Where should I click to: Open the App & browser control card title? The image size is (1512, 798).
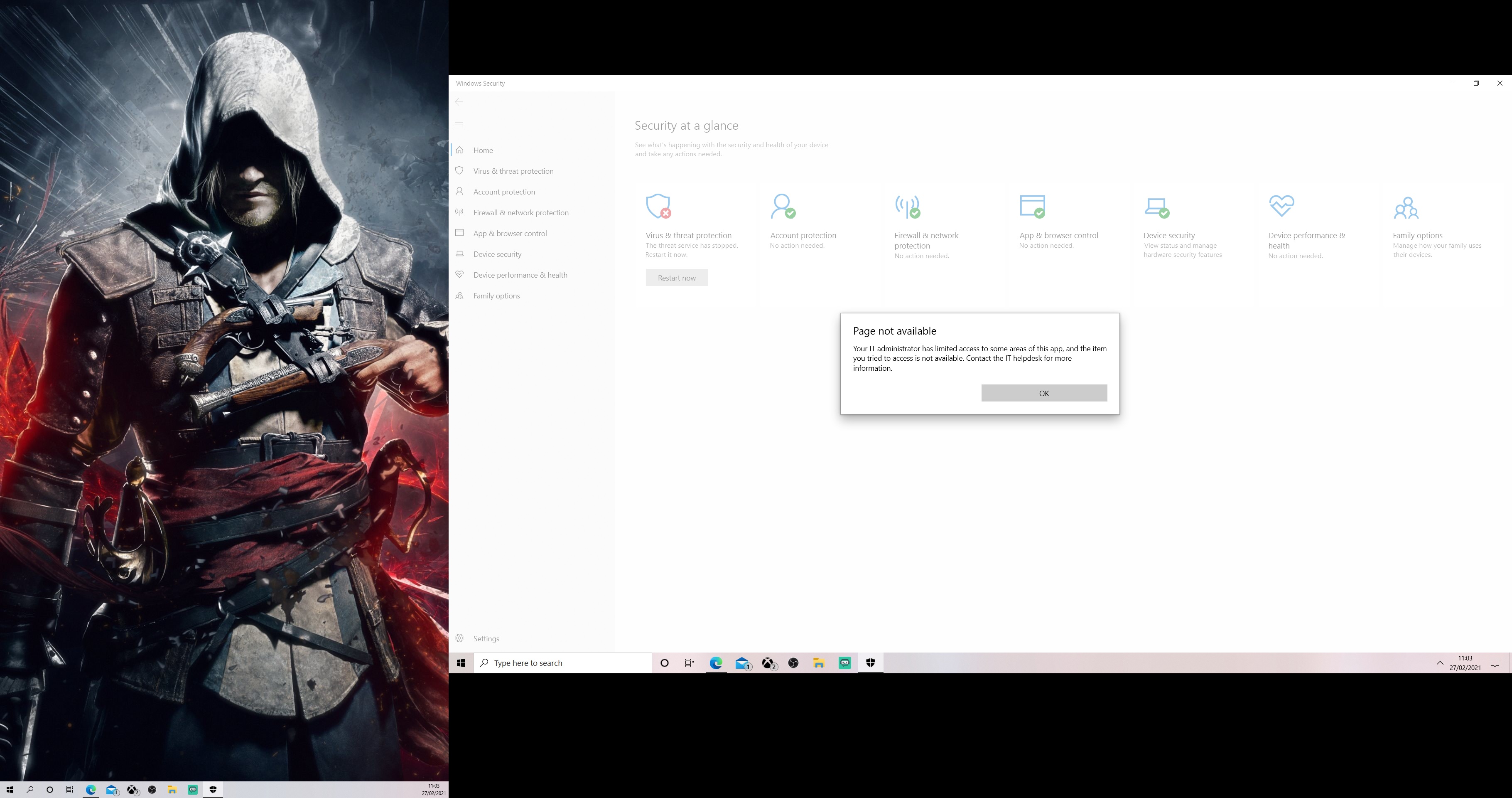[1058, 236]
